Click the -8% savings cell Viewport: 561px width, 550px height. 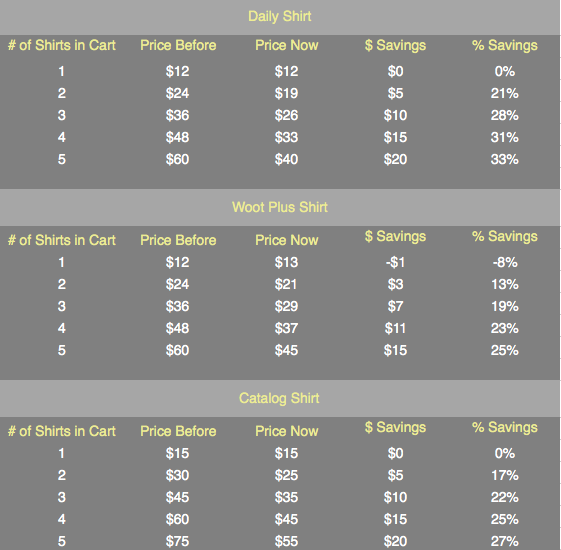504,262
